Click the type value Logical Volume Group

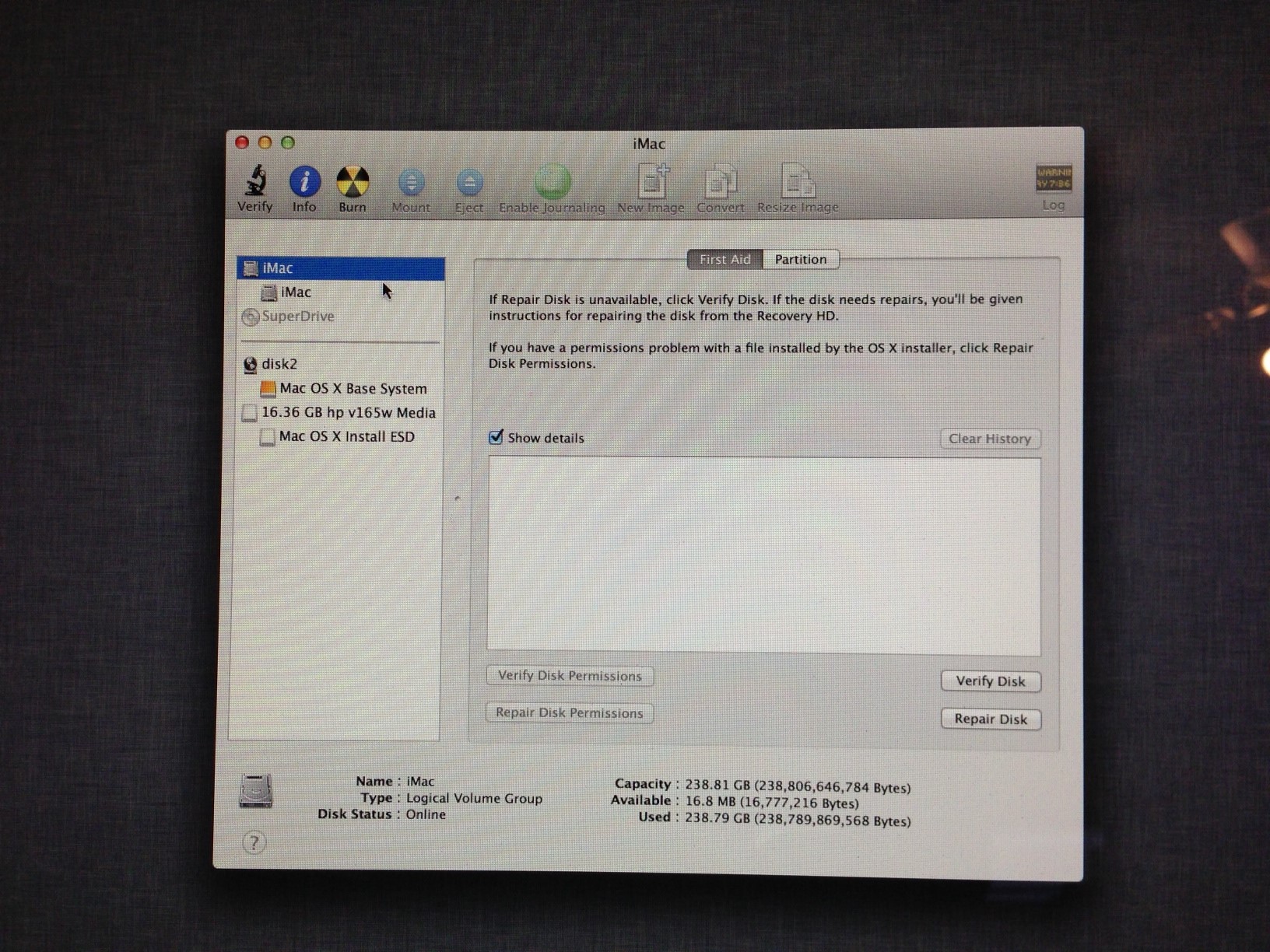pos(474,799)
